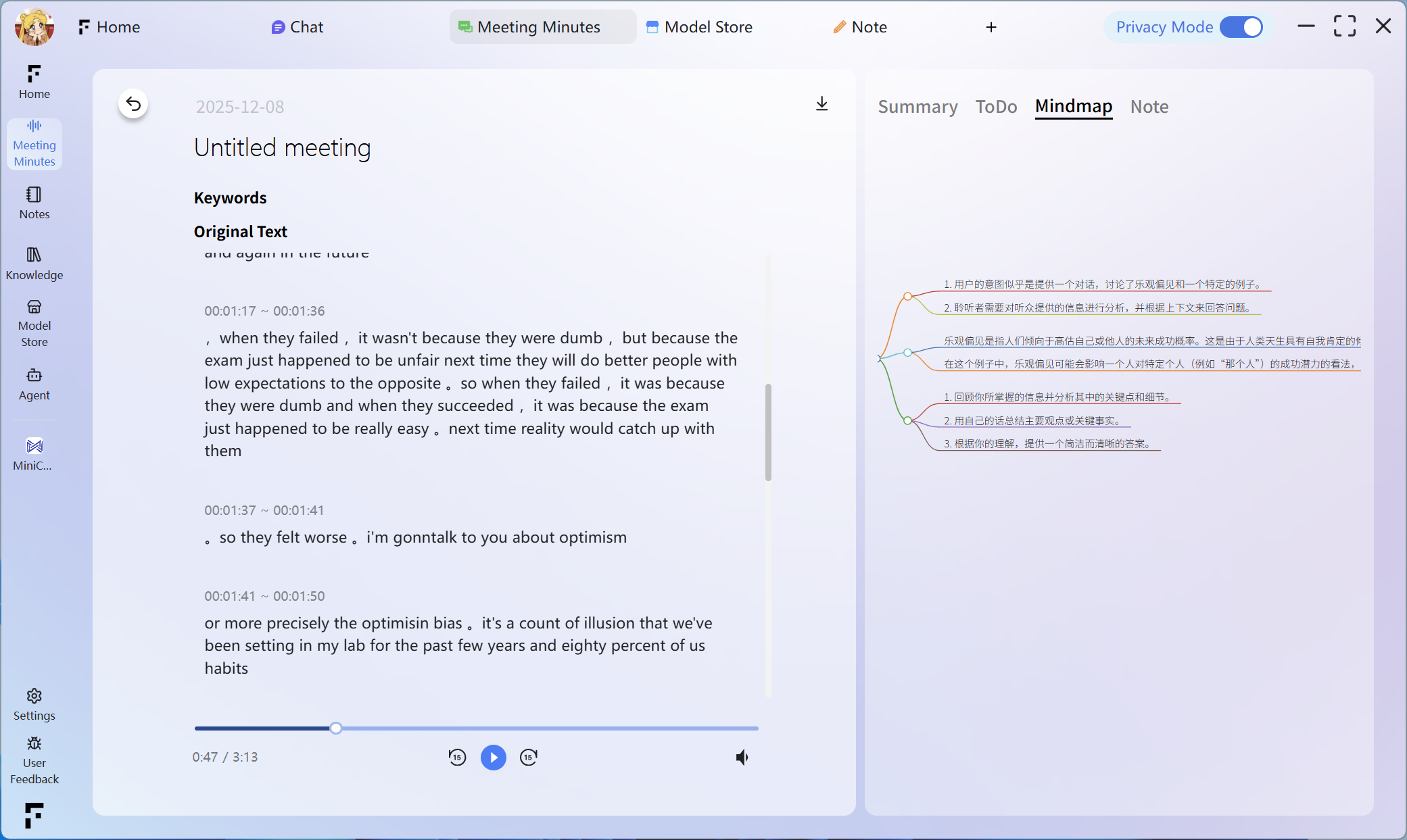
Task: Open Knowledge in the sidebar
Action: click(34, 264)
